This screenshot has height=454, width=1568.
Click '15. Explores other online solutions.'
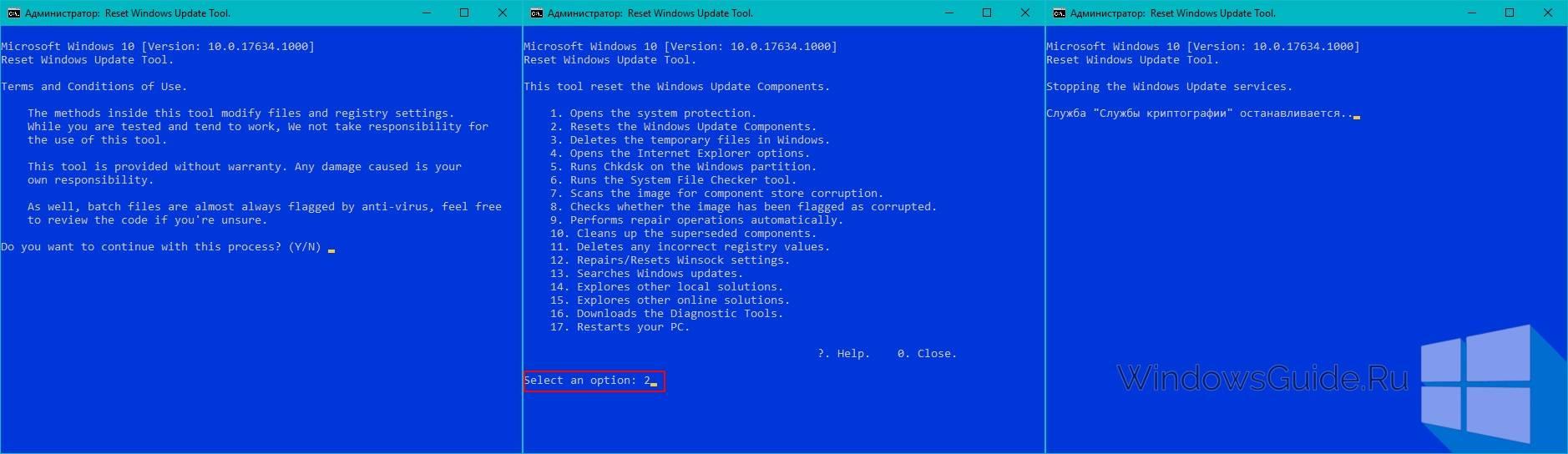[670, 300]
